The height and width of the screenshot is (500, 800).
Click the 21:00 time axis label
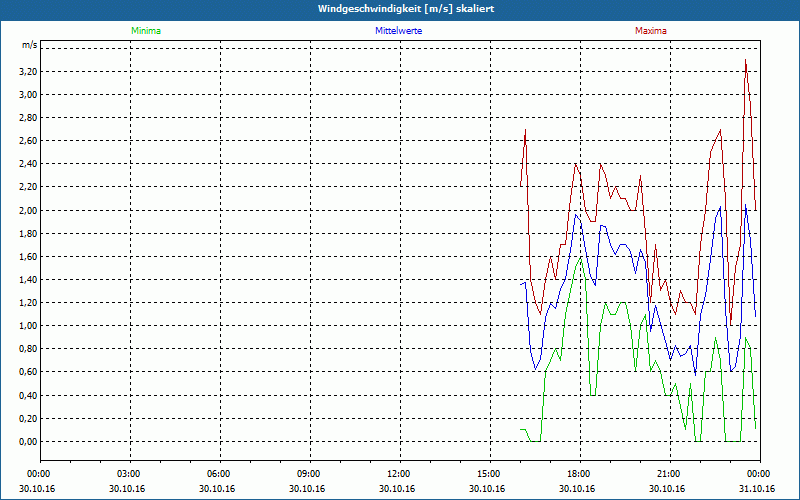pos(669,474)
